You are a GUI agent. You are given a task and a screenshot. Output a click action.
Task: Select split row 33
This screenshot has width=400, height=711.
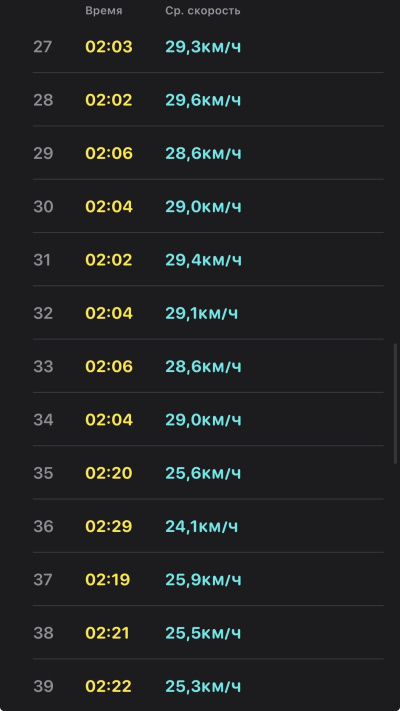pyautogui.click(x=208, y=366)
